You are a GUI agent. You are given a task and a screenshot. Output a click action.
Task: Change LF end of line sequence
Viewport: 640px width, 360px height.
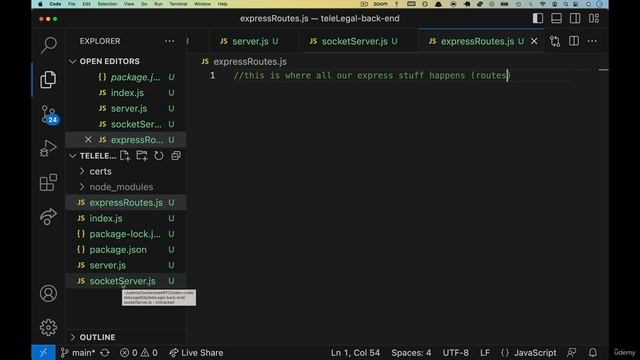[485, 353]
